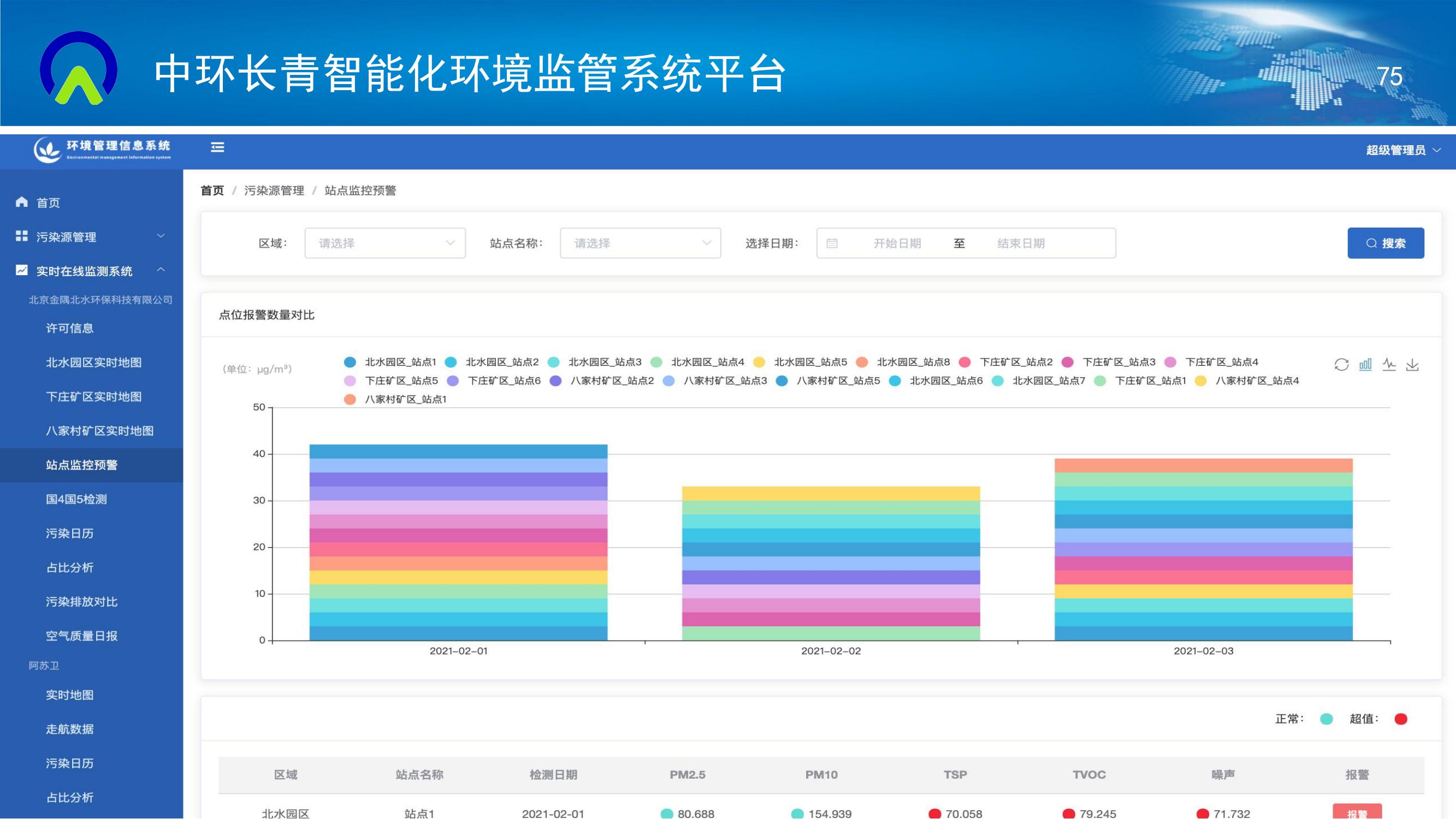The width and height of the screenshot is (1456, 819).
Task: Click the 开始日期 input field
Action: coord(897,244)
